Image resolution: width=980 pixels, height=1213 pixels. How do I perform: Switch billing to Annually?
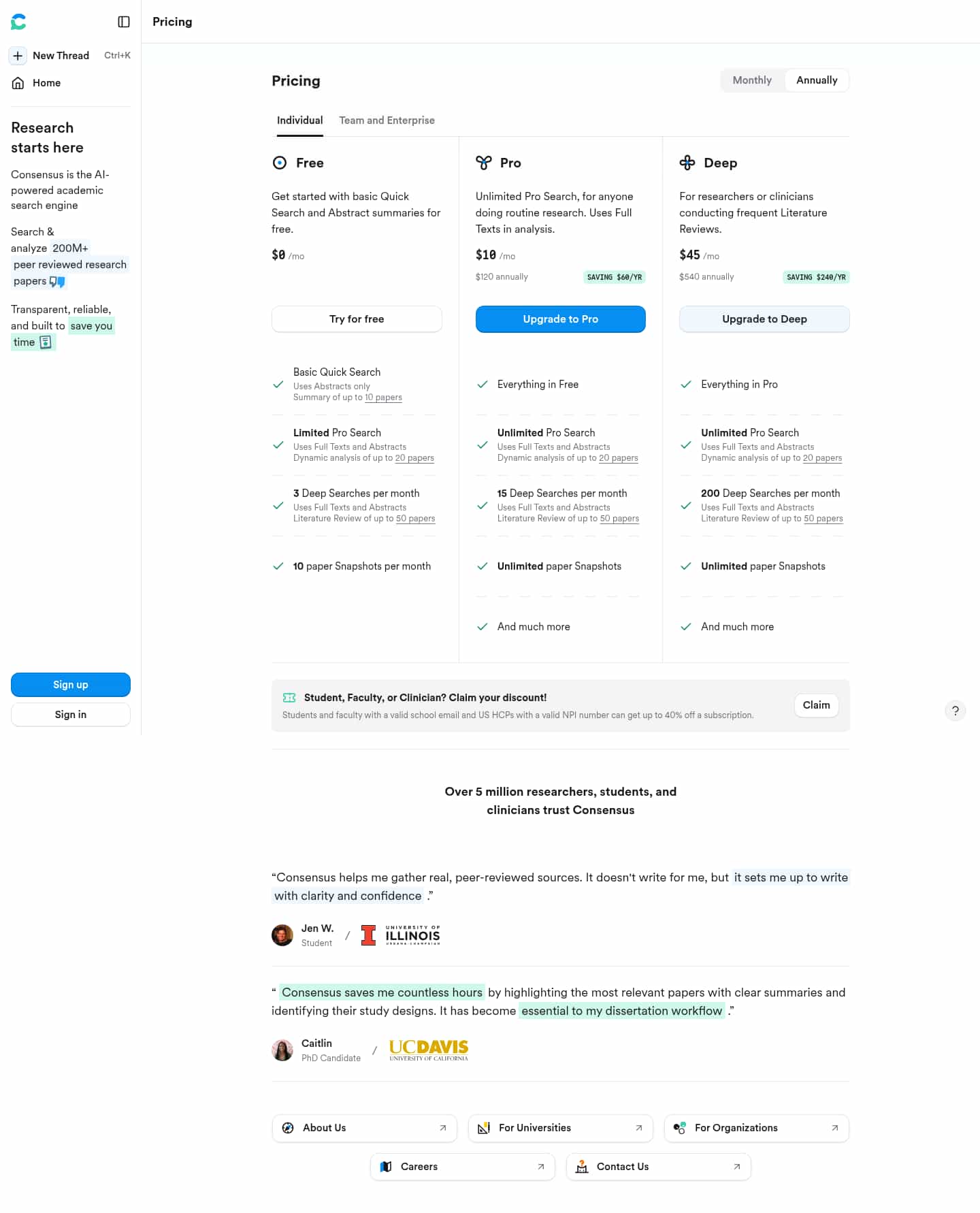(x=817, y=80)
